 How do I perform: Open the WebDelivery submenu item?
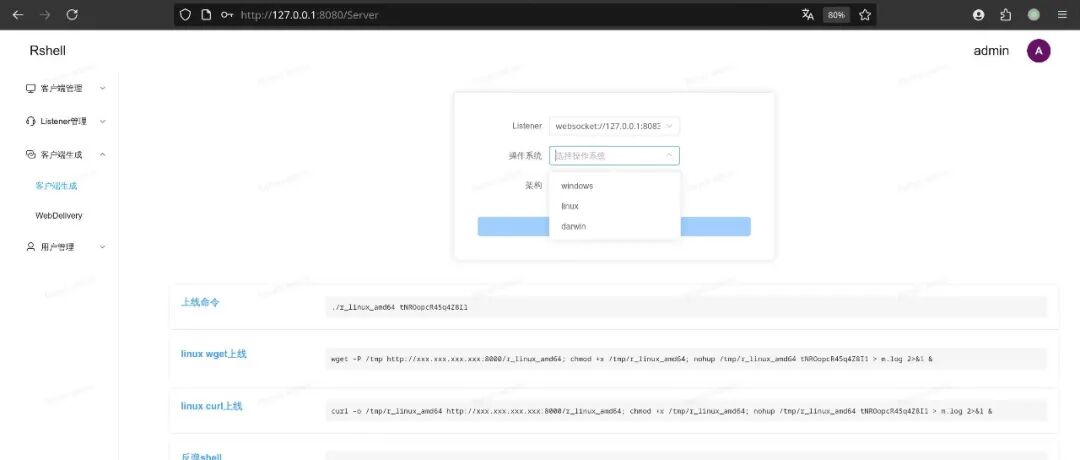59,216
